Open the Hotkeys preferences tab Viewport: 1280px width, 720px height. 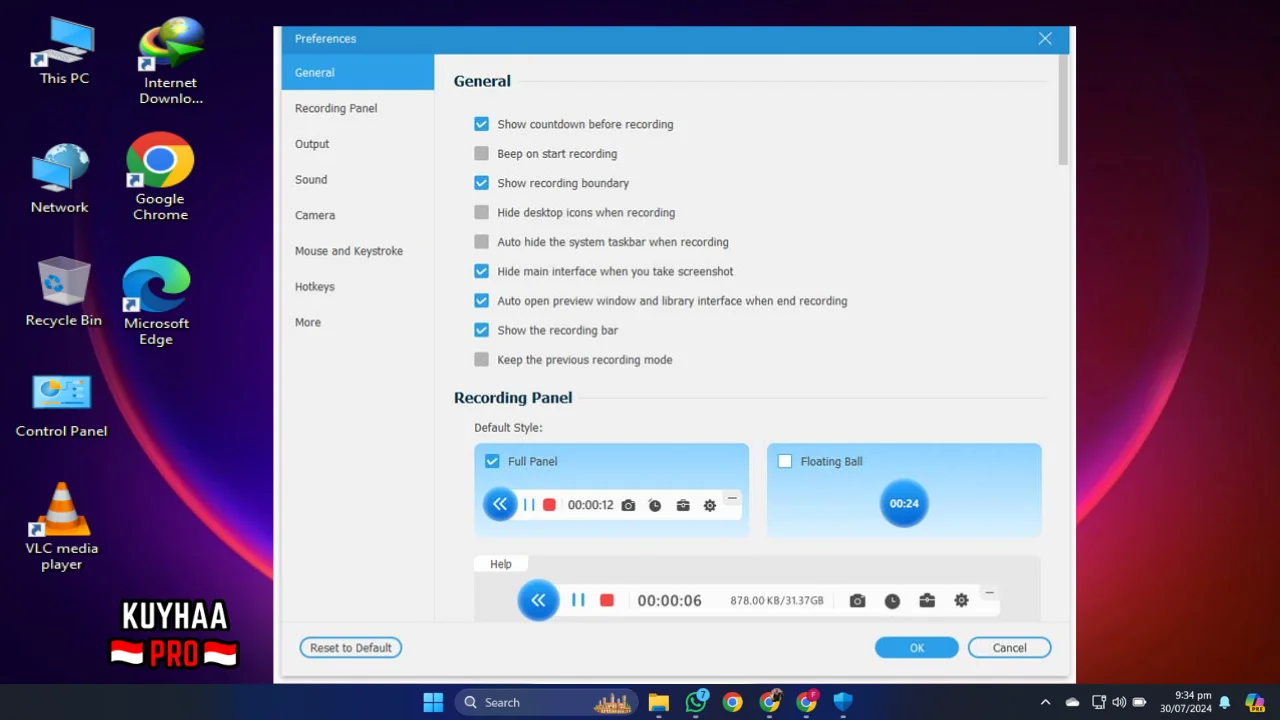pyautogui.click(x=358, y=287)
